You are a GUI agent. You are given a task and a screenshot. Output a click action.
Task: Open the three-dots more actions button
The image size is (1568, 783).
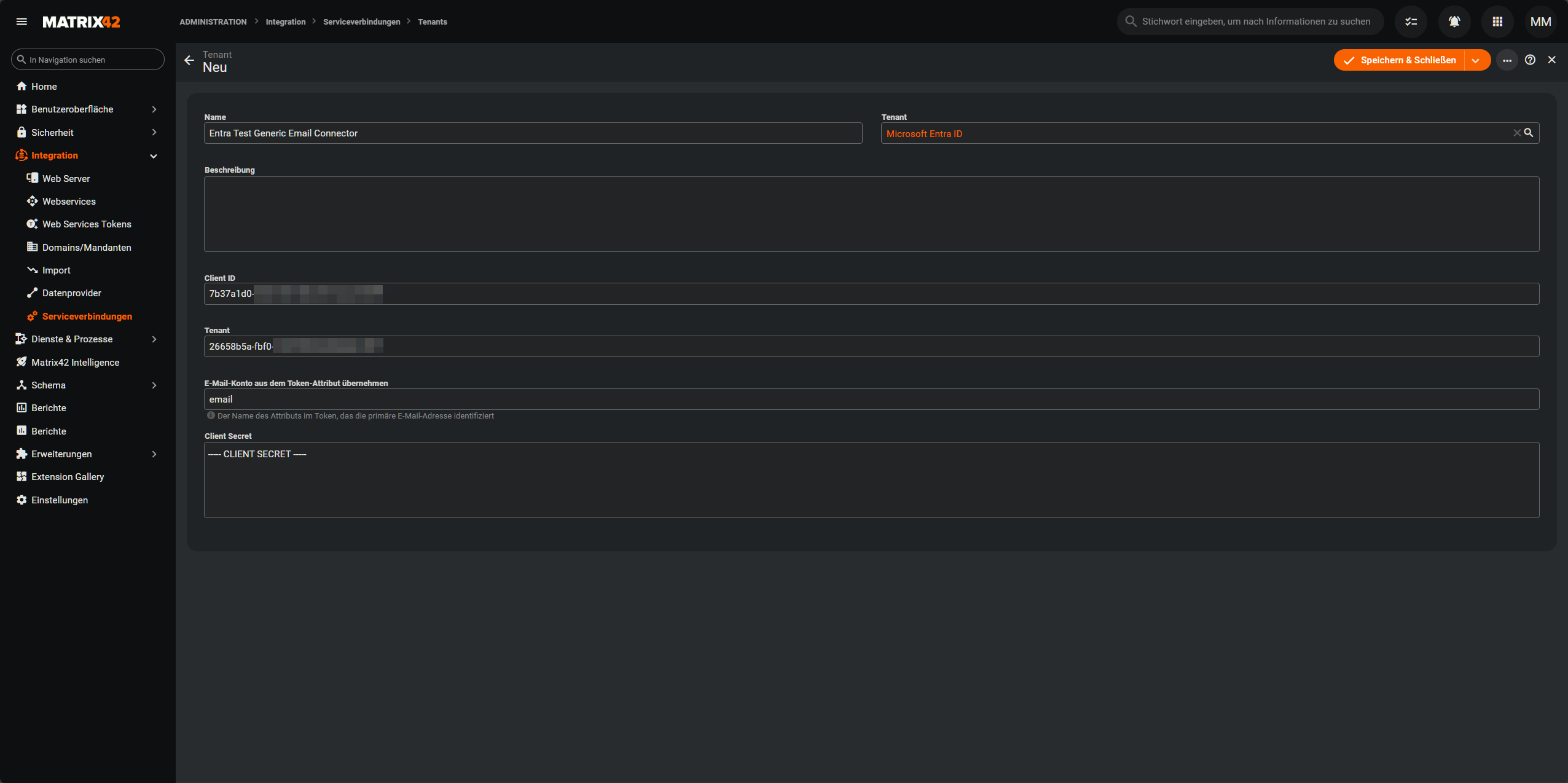point(1507,60)
